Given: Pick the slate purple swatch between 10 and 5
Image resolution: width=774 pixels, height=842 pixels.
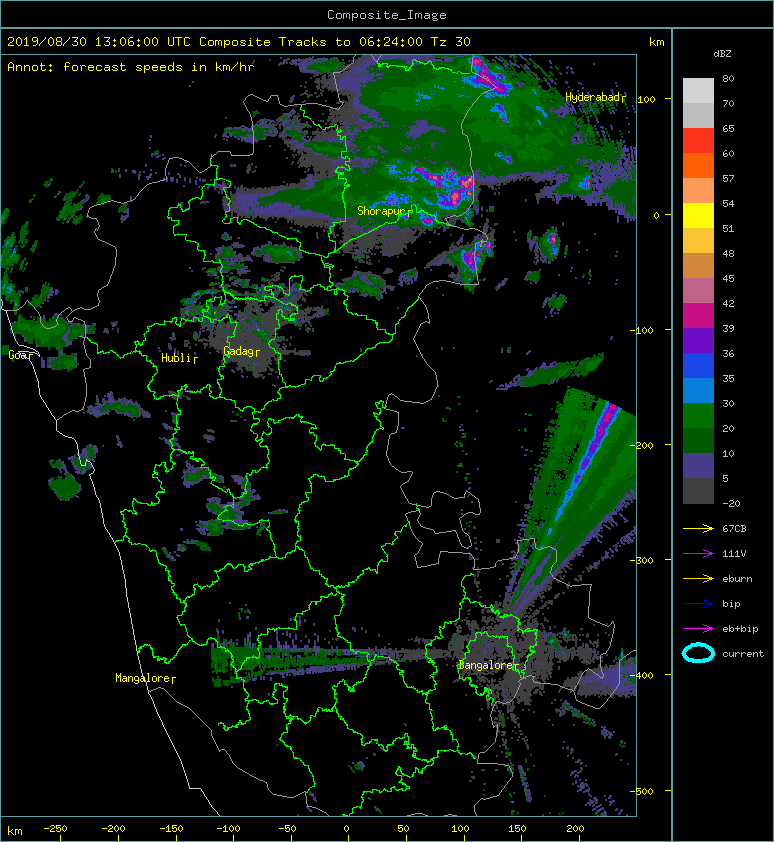Looking at the screenshot, I should [698, 466].
